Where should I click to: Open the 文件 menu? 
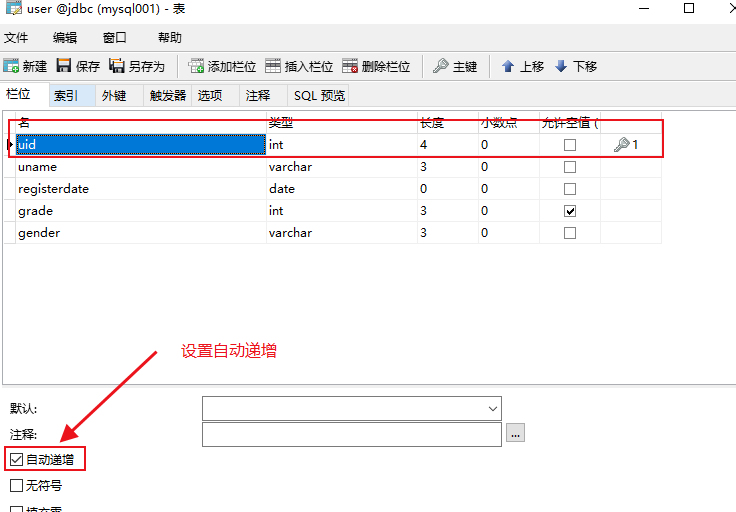(16, 38)
